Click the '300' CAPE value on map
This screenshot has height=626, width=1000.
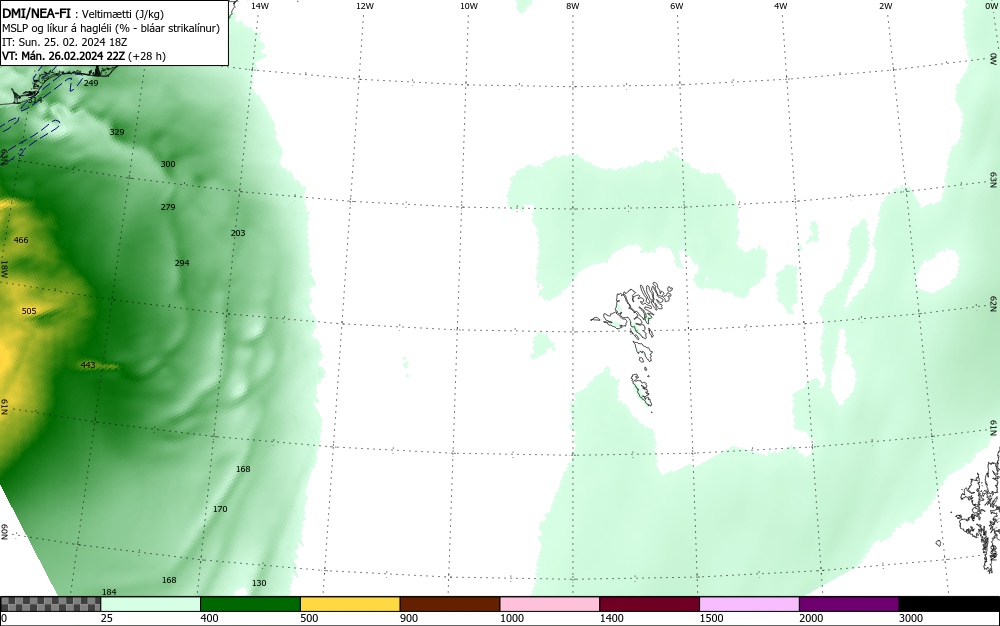pos(168,164)
